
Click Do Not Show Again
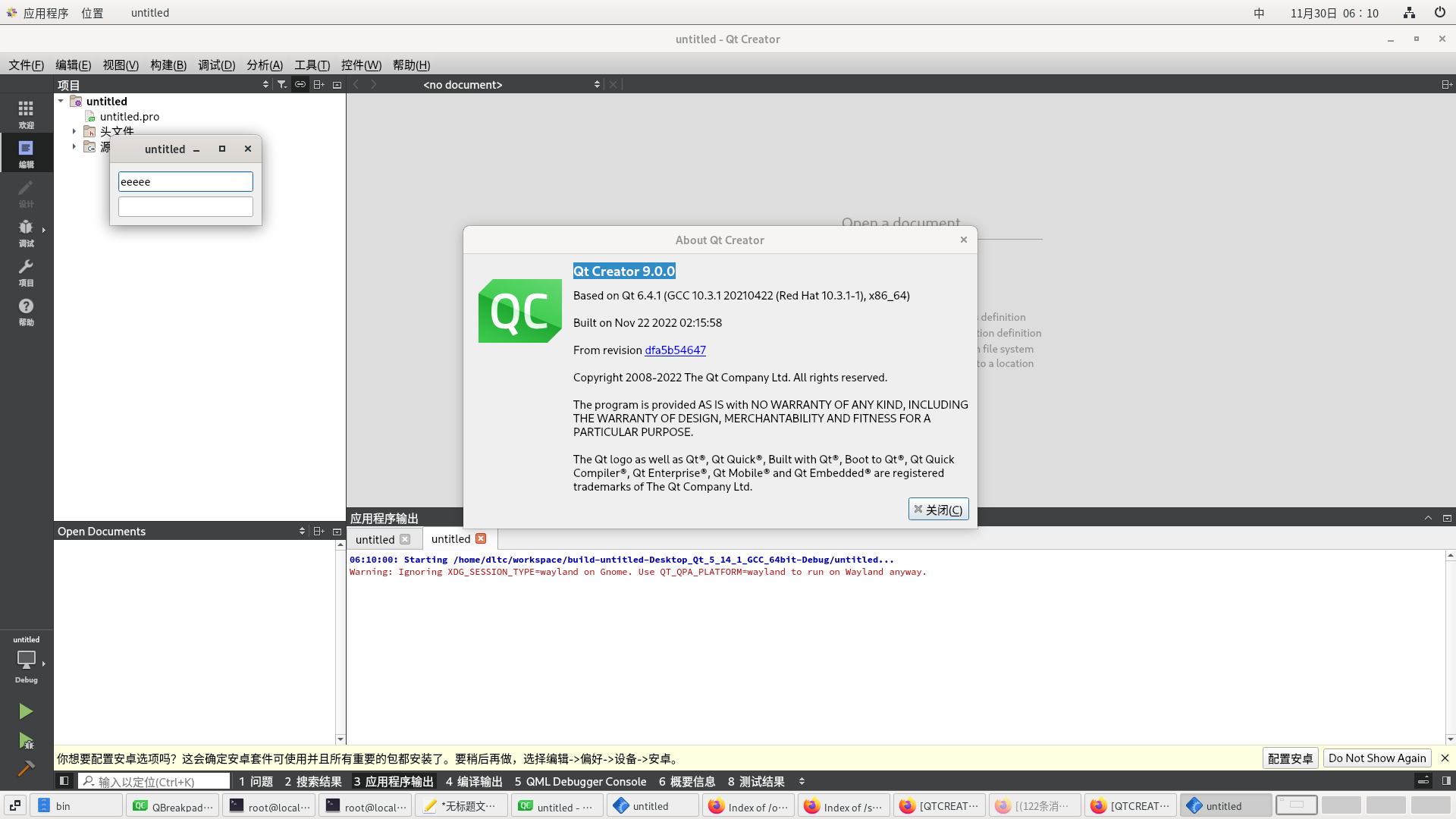click(x=1377, y=758)
